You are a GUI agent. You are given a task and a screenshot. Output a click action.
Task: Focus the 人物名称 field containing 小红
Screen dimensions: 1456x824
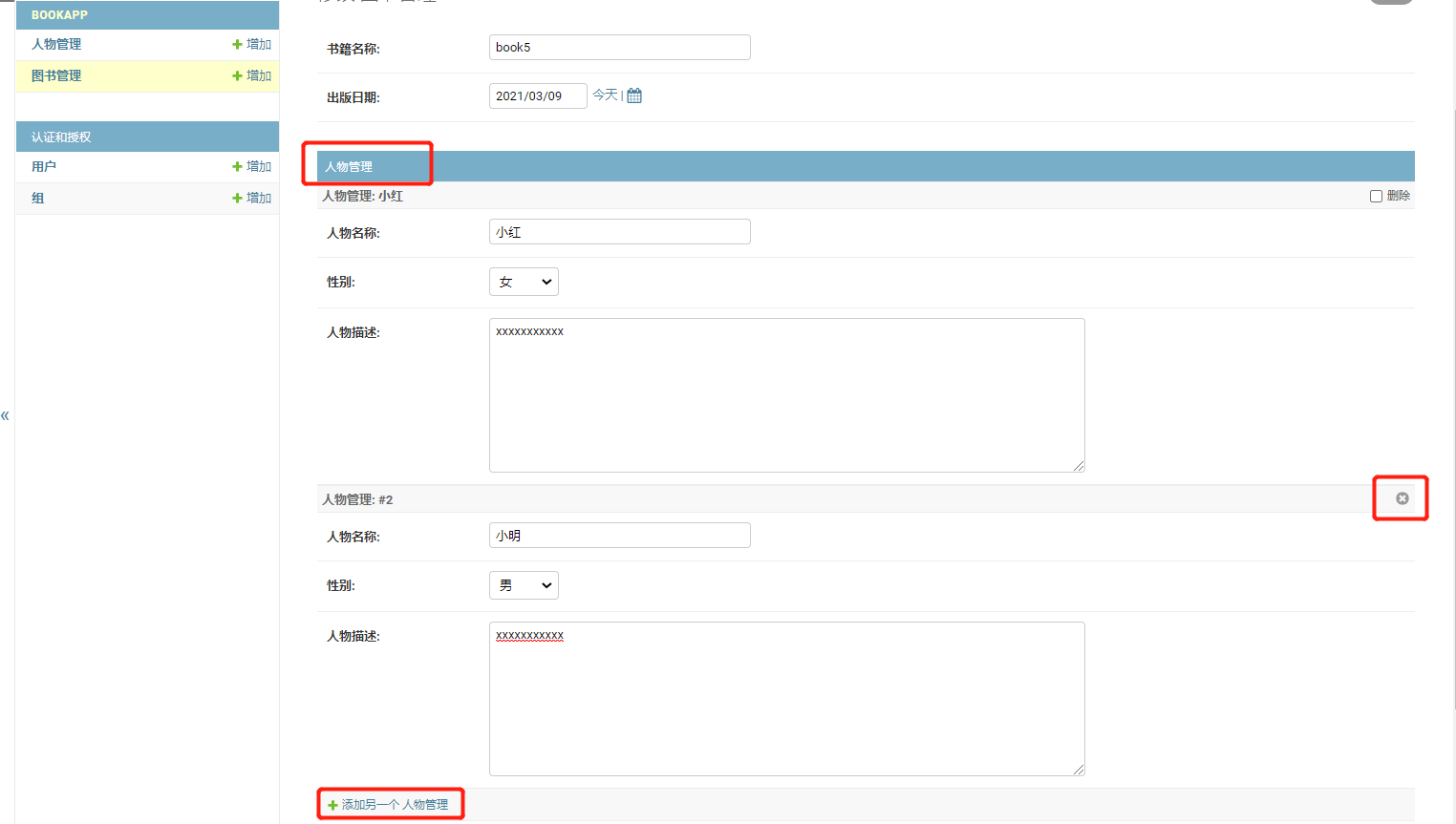(620, 232)
